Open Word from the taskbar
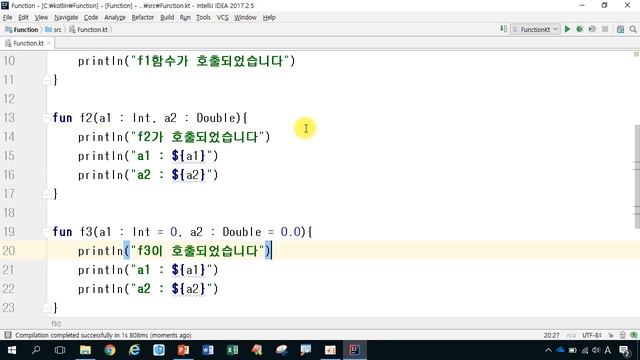The width and height of the screenshot is (640, 360). [x=208, y=350]
